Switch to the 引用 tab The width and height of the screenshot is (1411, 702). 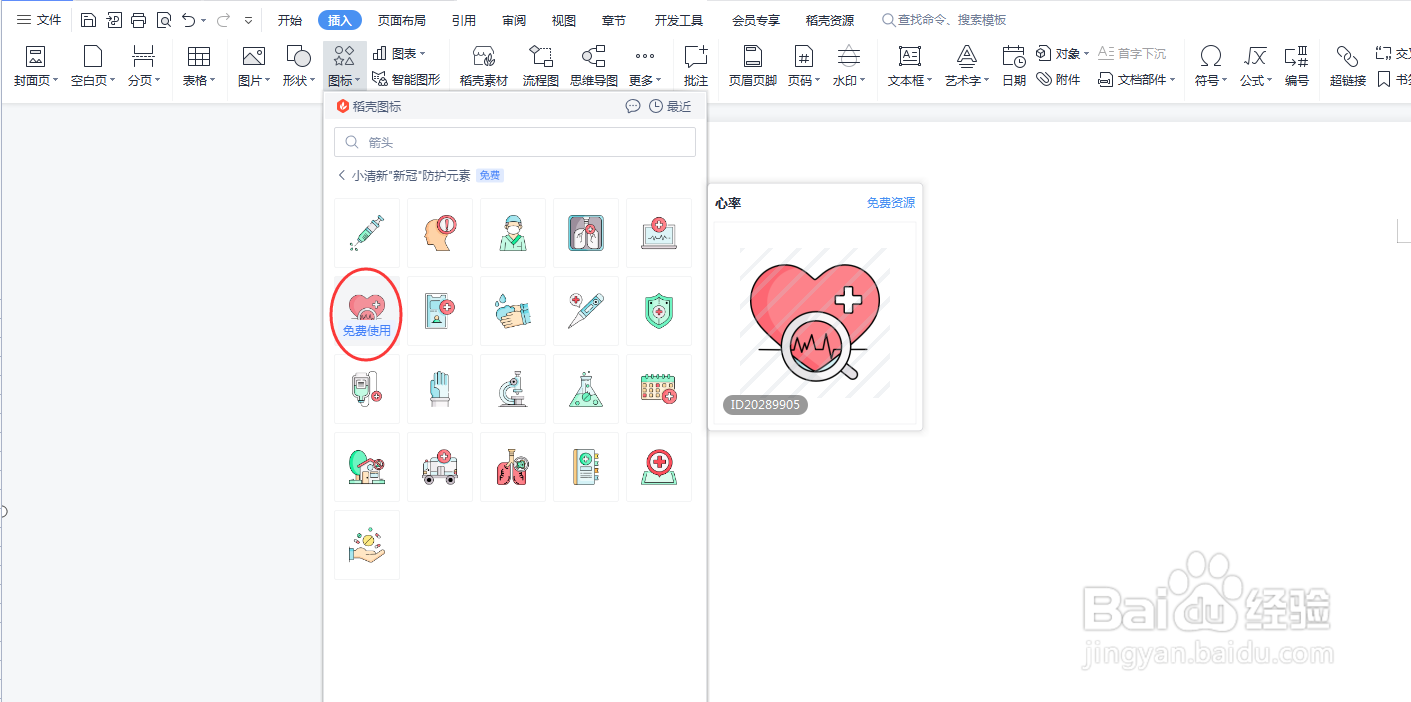463,20
